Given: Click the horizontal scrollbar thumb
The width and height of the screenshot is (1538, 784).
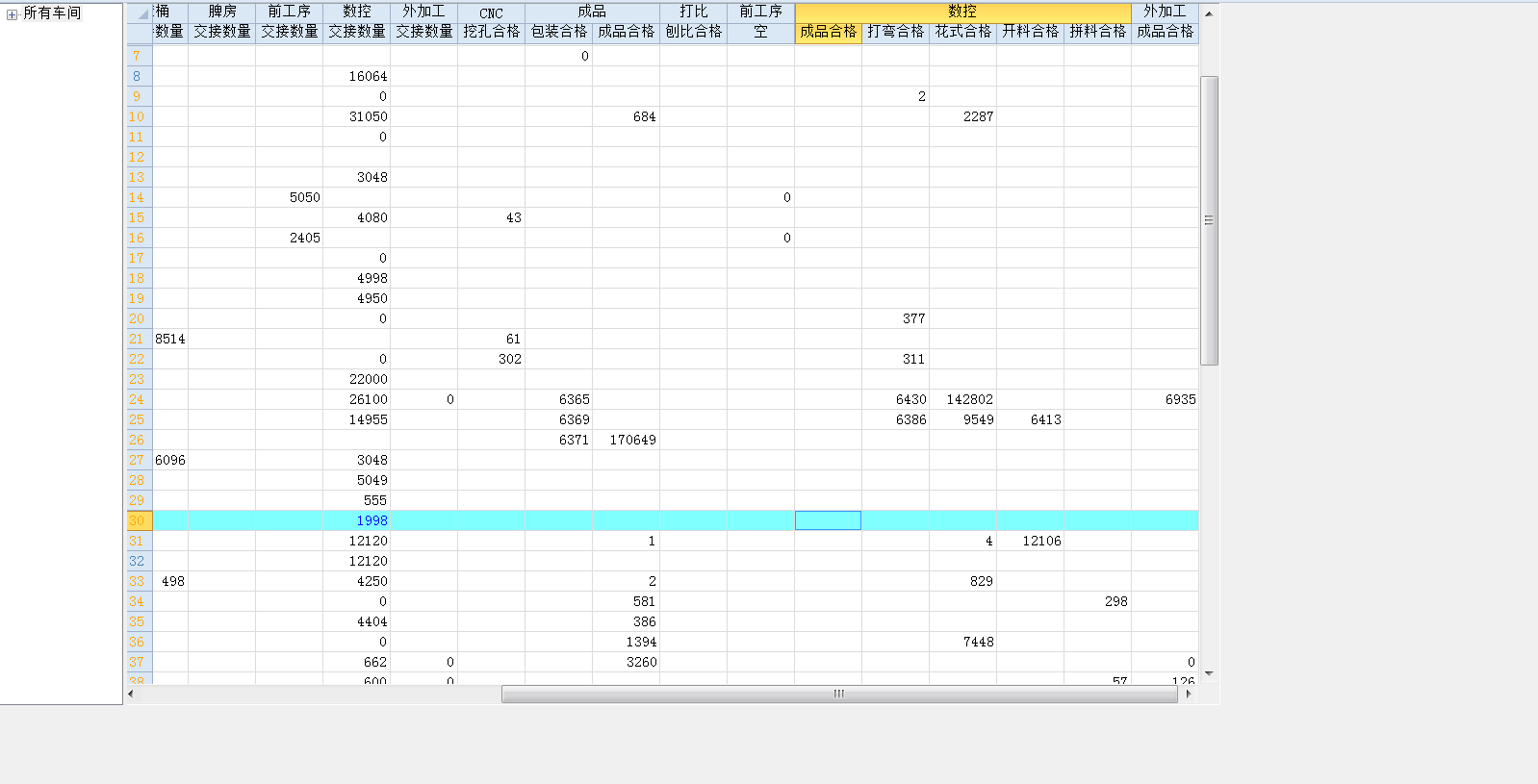Looking at the screenshot, I should click(839, 694).
